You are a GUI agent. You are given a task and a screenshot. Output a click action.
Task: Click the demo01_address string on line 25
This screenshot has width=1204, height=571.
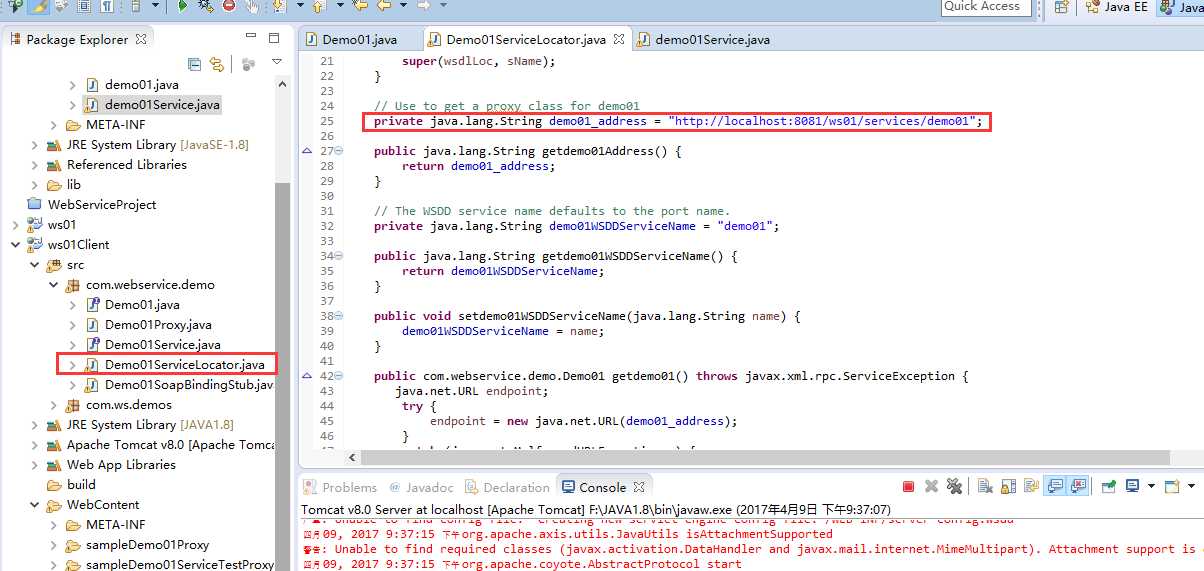822,121
